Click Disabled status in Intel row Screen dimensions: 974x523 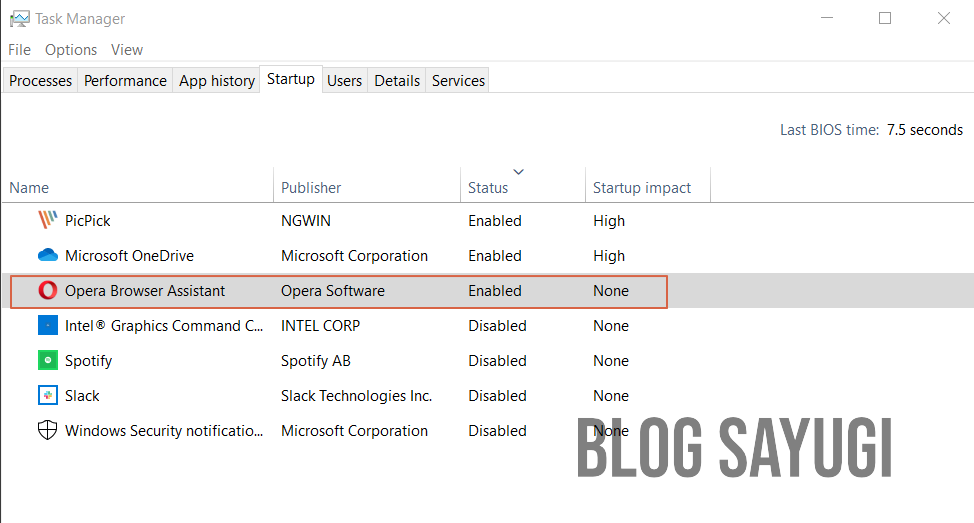[498, 325]
